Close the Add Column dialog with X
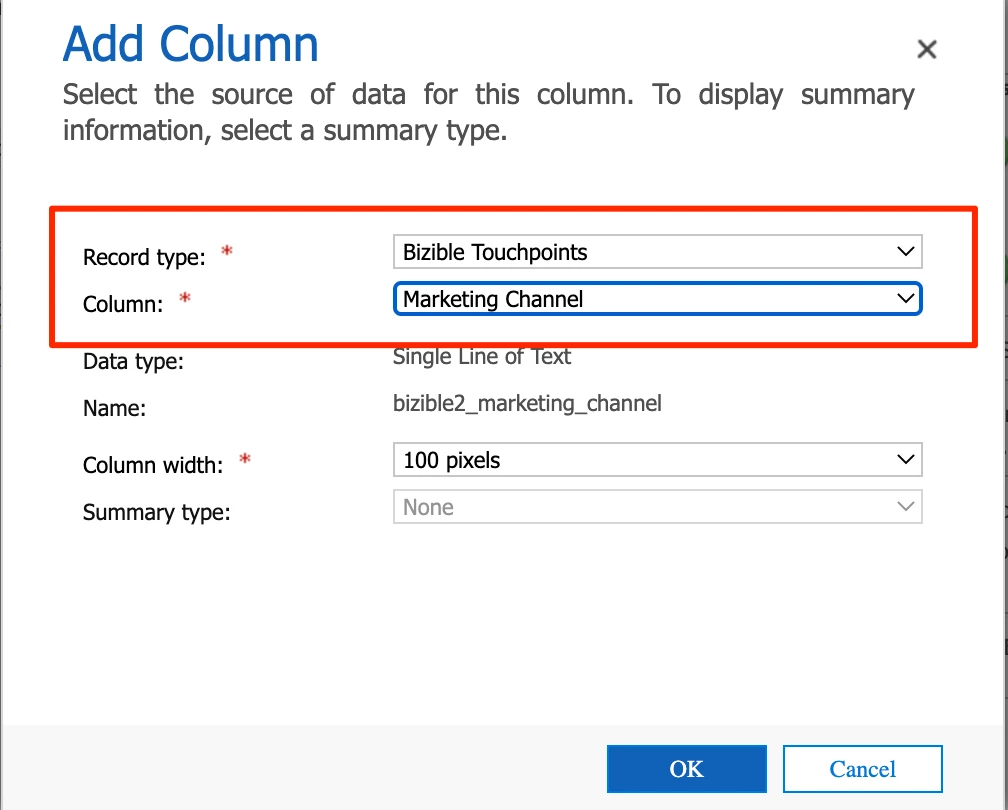 coord(926,49)
